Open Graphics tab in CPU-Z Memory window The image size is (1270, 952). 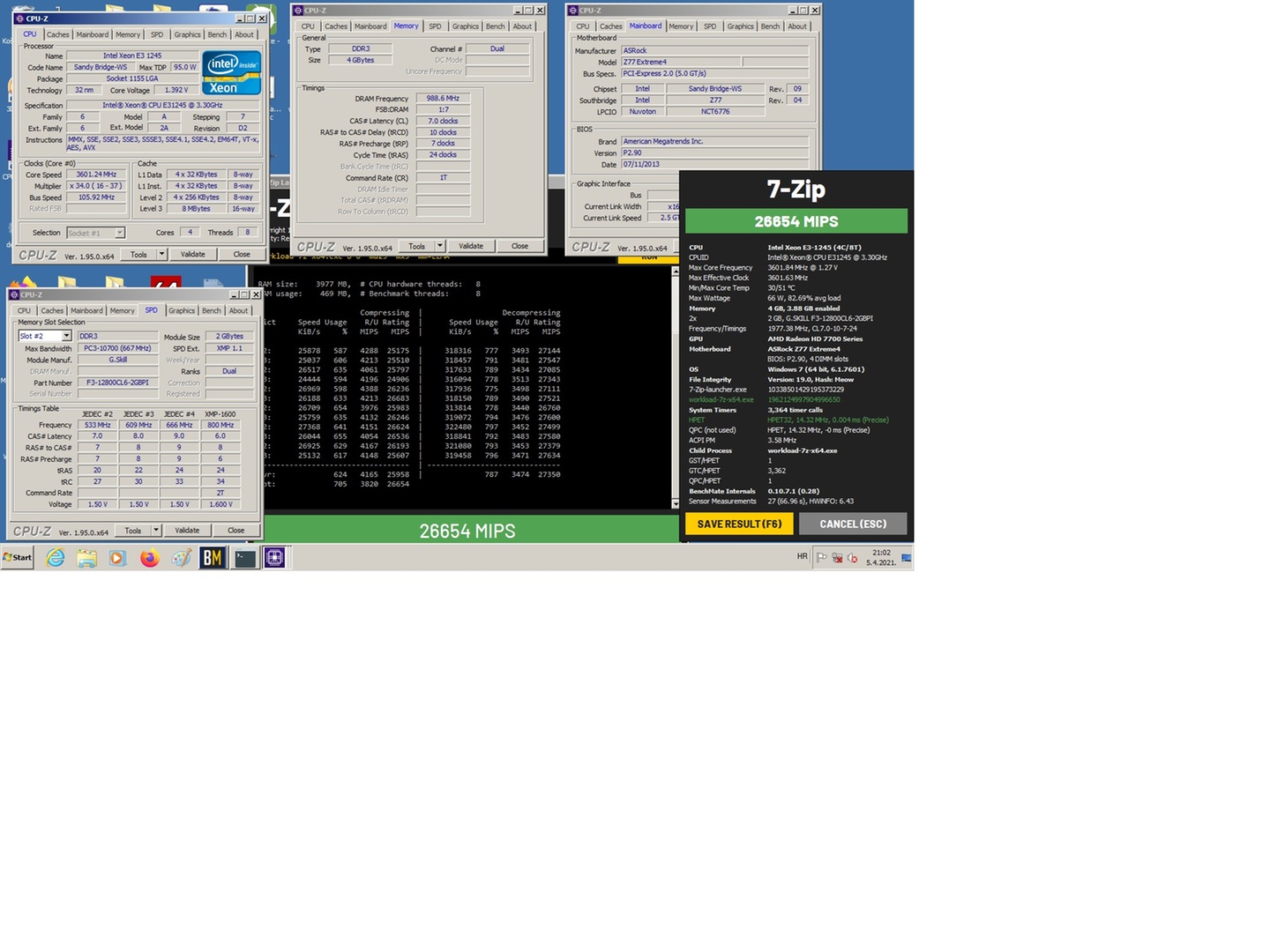[x=466, y=26]
